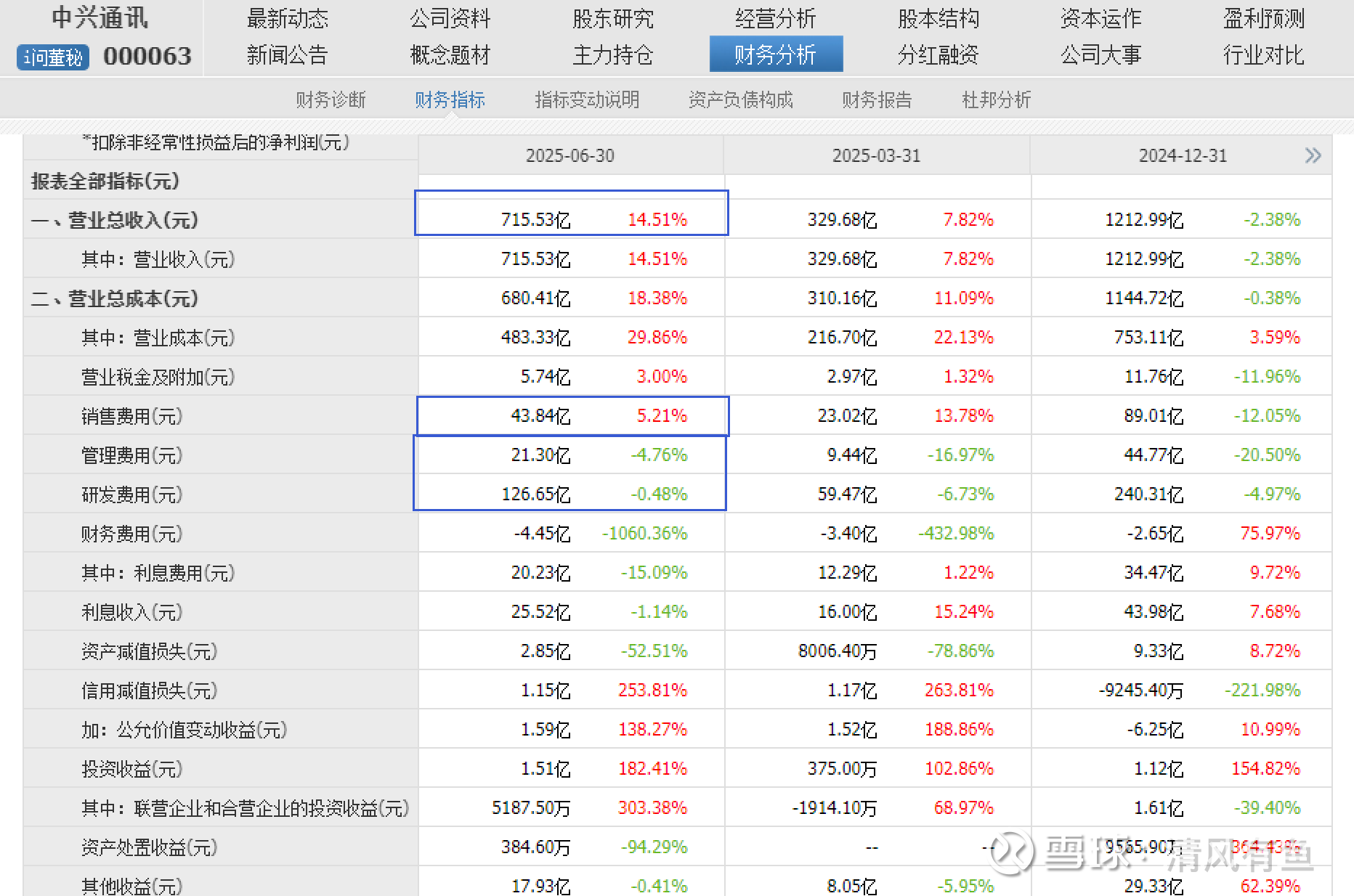The width and height of the screenshot is (1354, 896).
Task: Click 753.11亿 operating cost for 2024-12-31
Action: tap(1149, 337)
